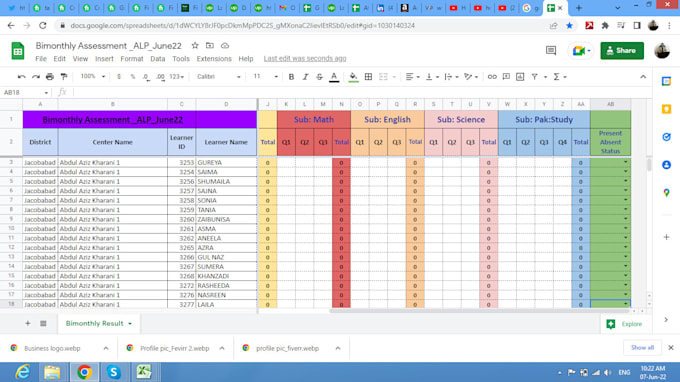Star the document title
The image size is (680, 382).
195,46
